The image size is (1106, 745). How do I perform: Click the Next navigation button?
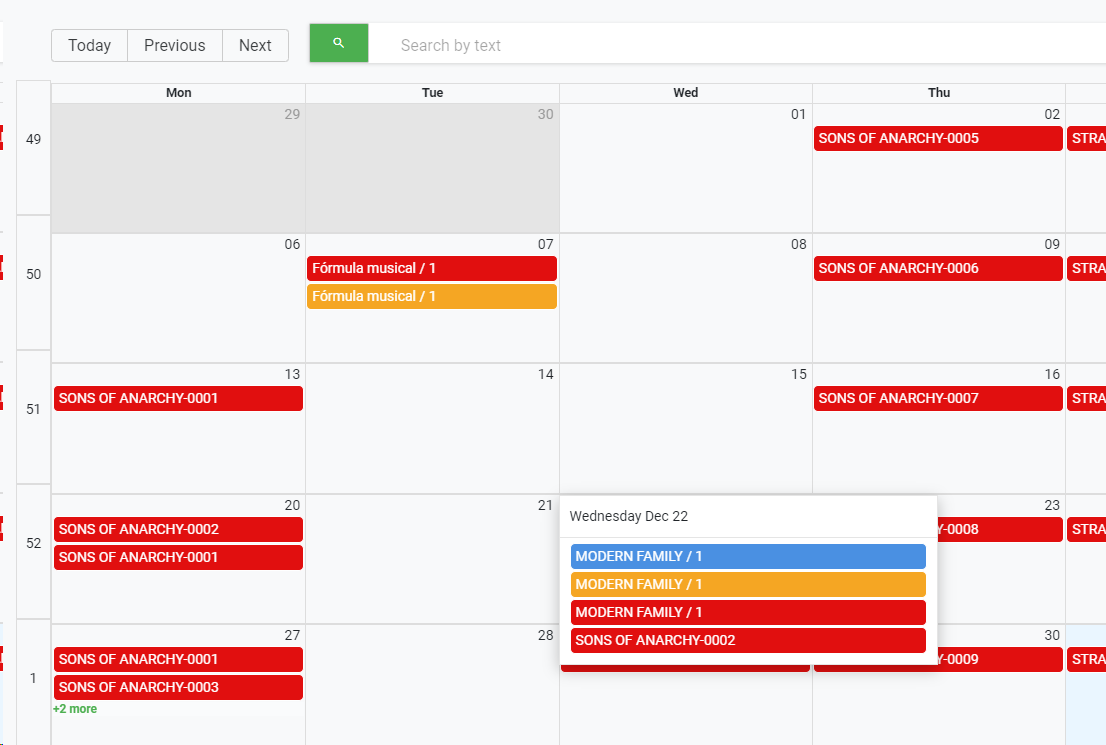255,45
